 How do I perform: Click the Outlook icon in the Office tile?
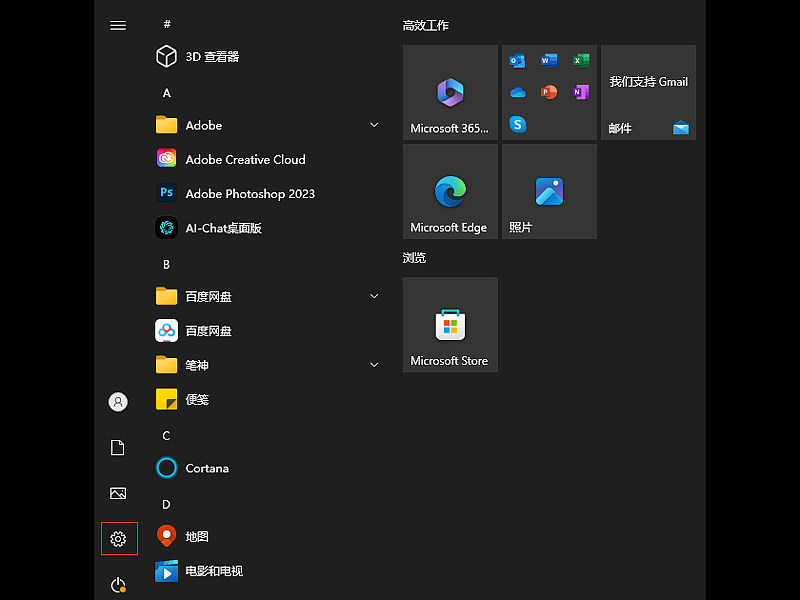pyautogui.click(x=517, y=61)
